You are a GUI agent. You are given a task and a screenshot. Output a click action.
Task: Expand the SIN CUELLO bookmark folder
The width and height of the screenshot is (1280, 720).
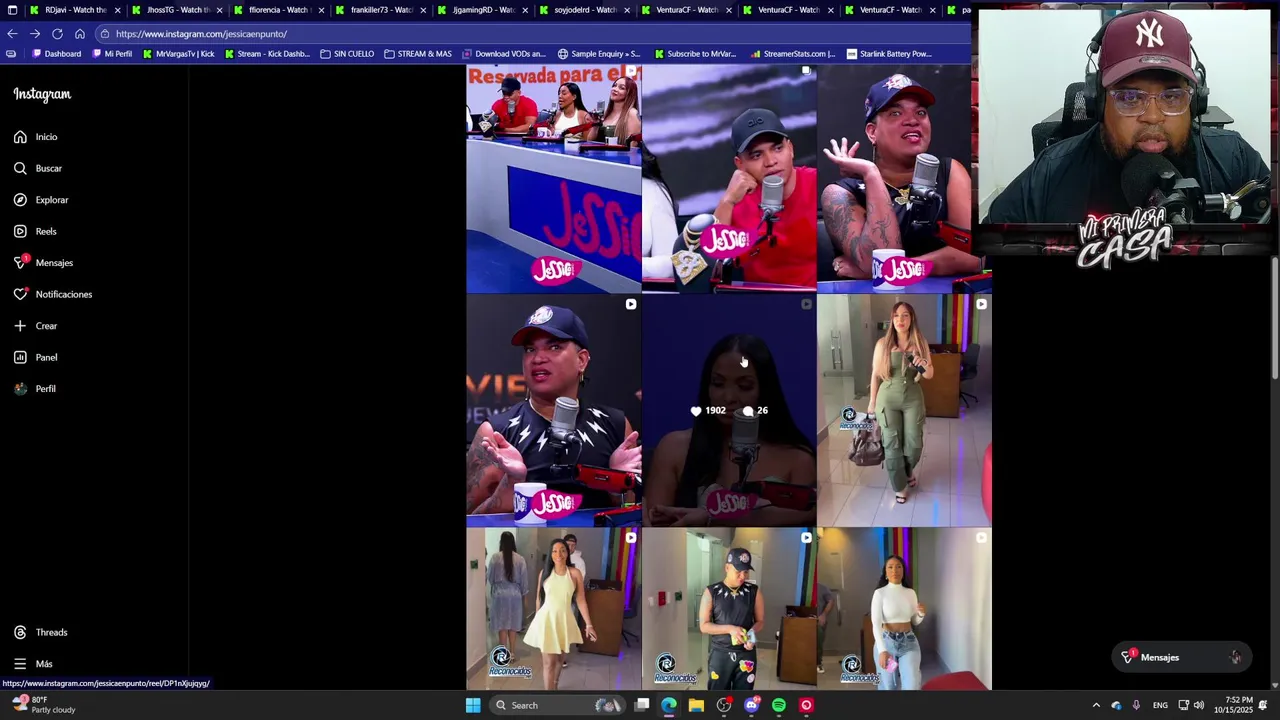click(347, 54)
